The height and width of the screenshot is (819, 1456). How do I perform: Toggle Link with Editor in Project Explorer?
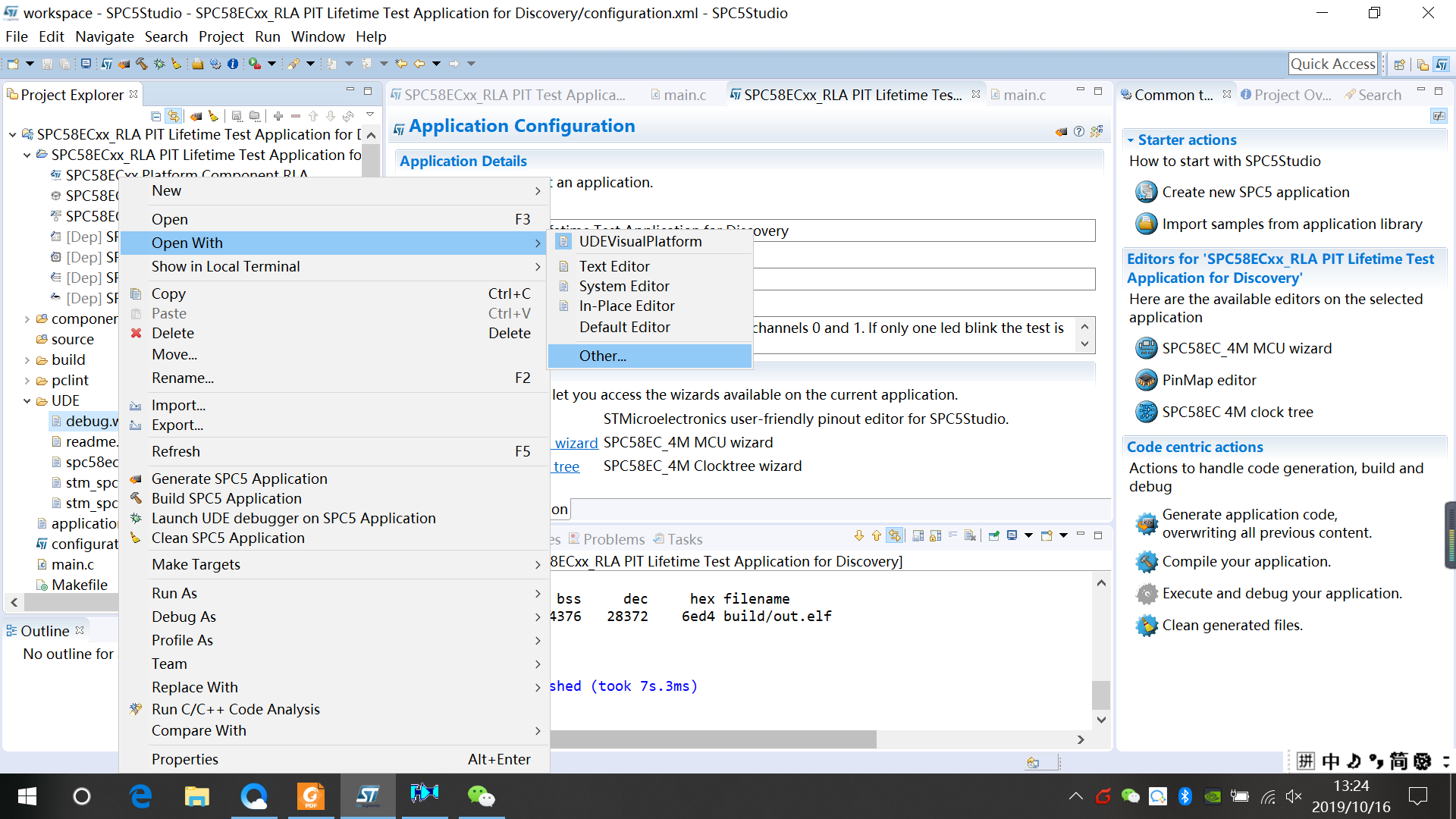click(x=174, y=116)
